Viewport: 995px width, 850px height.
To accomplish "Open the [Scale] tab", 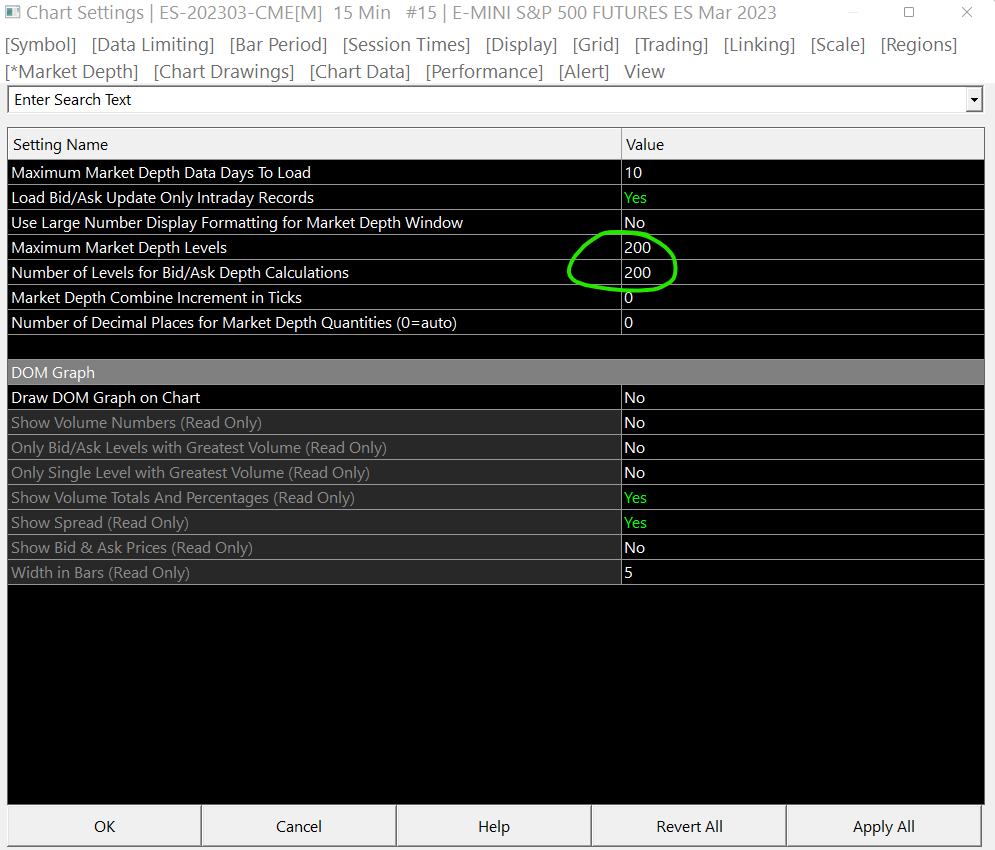I will (x=838, y=45).
